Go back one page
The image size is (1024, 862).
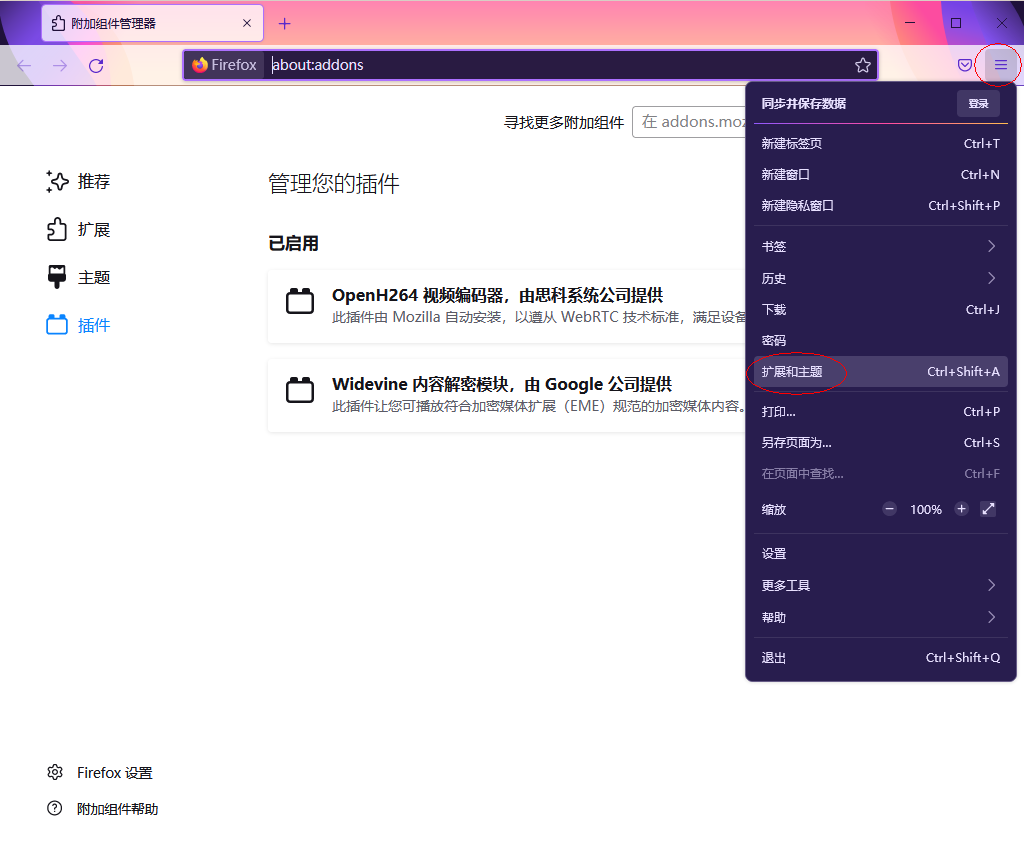(24, 65)
